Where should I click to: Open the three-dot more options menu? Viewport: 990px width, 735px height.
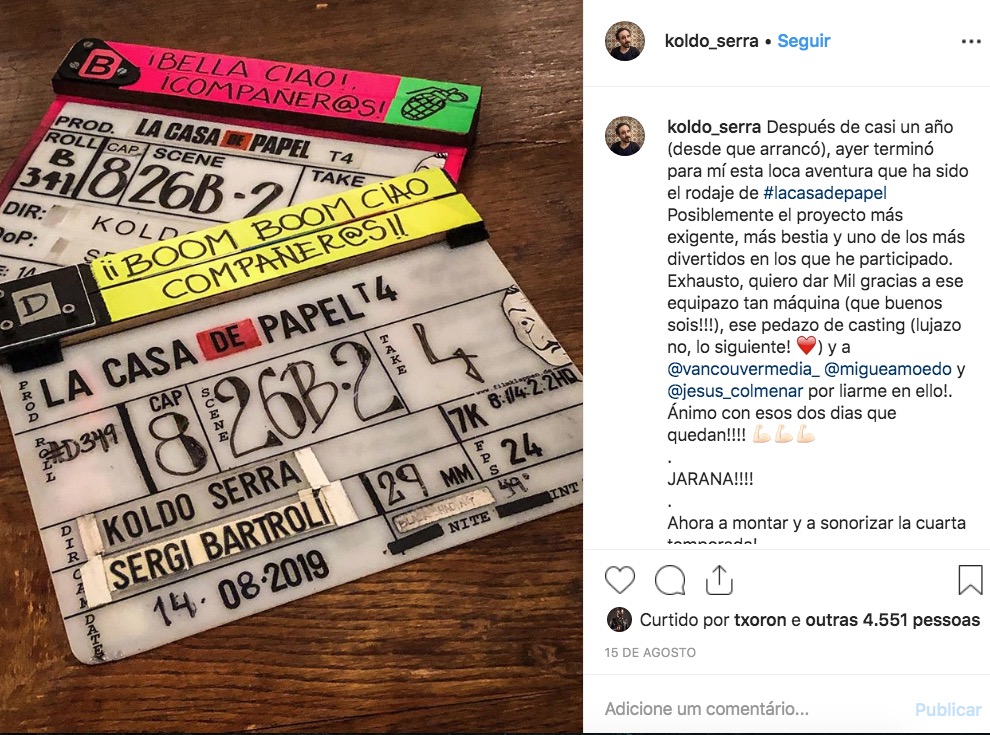click(x=970, y=42)
